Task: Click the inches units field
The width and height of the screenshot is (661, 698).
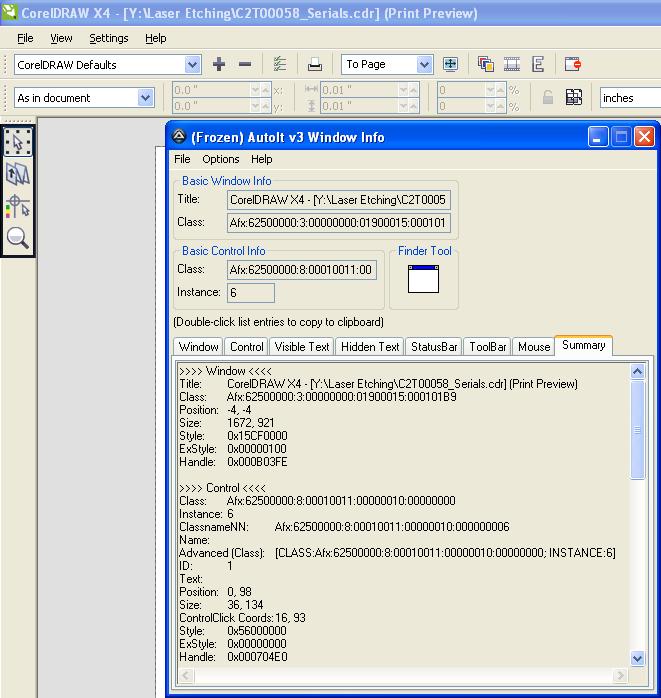Action: 628,98
